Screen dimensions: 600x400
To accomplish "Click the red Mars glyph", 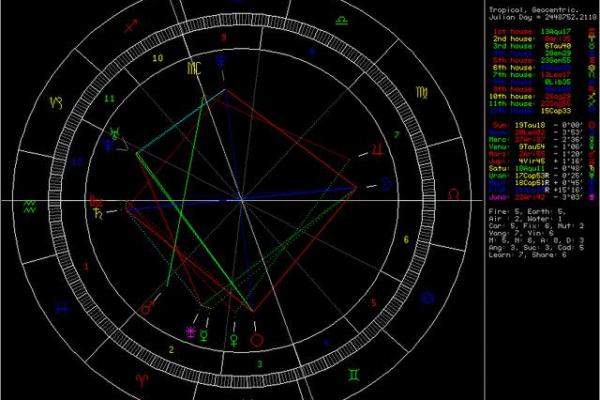I will point(148,310).
